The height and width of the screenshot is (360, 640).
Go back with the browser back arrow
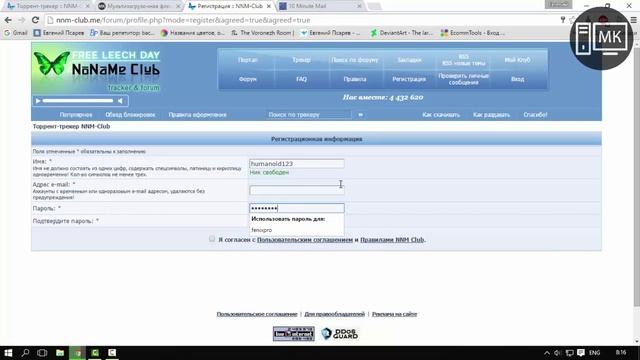tap(8, 20)
